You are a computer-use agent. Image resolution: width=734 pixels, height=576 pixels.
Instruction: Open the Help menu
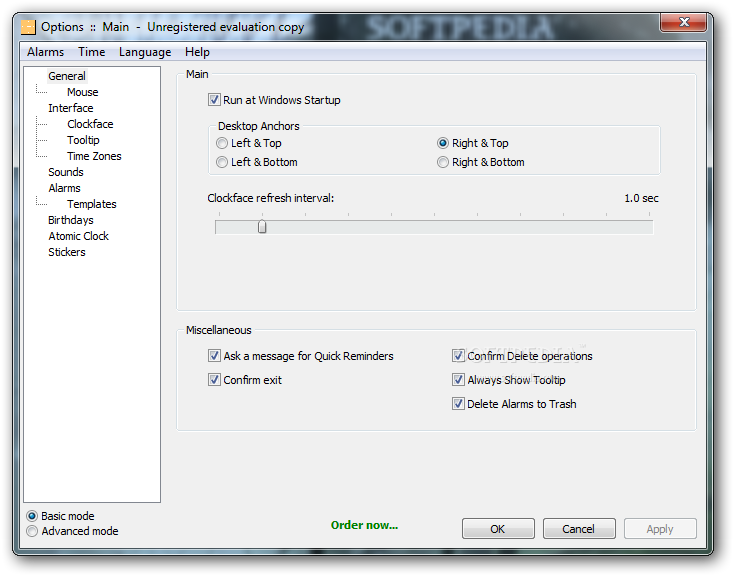click(197, 52)
